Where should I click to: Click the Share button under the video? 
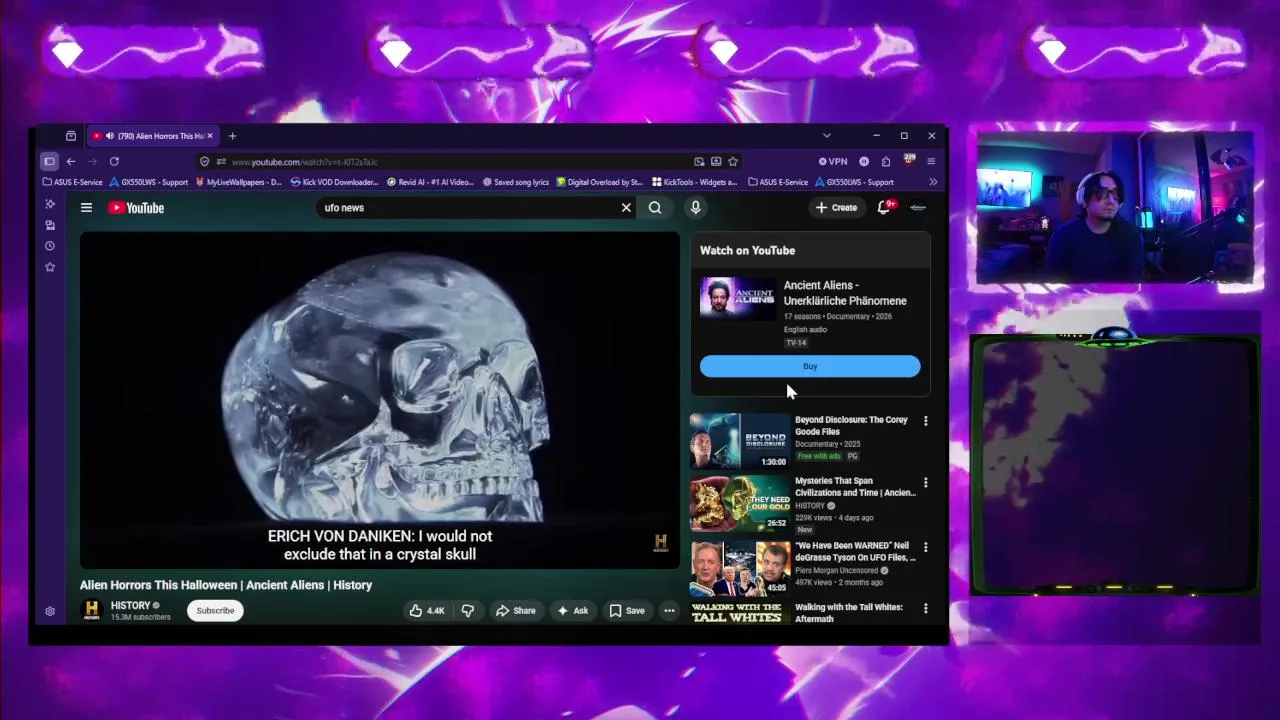(516, 610)
